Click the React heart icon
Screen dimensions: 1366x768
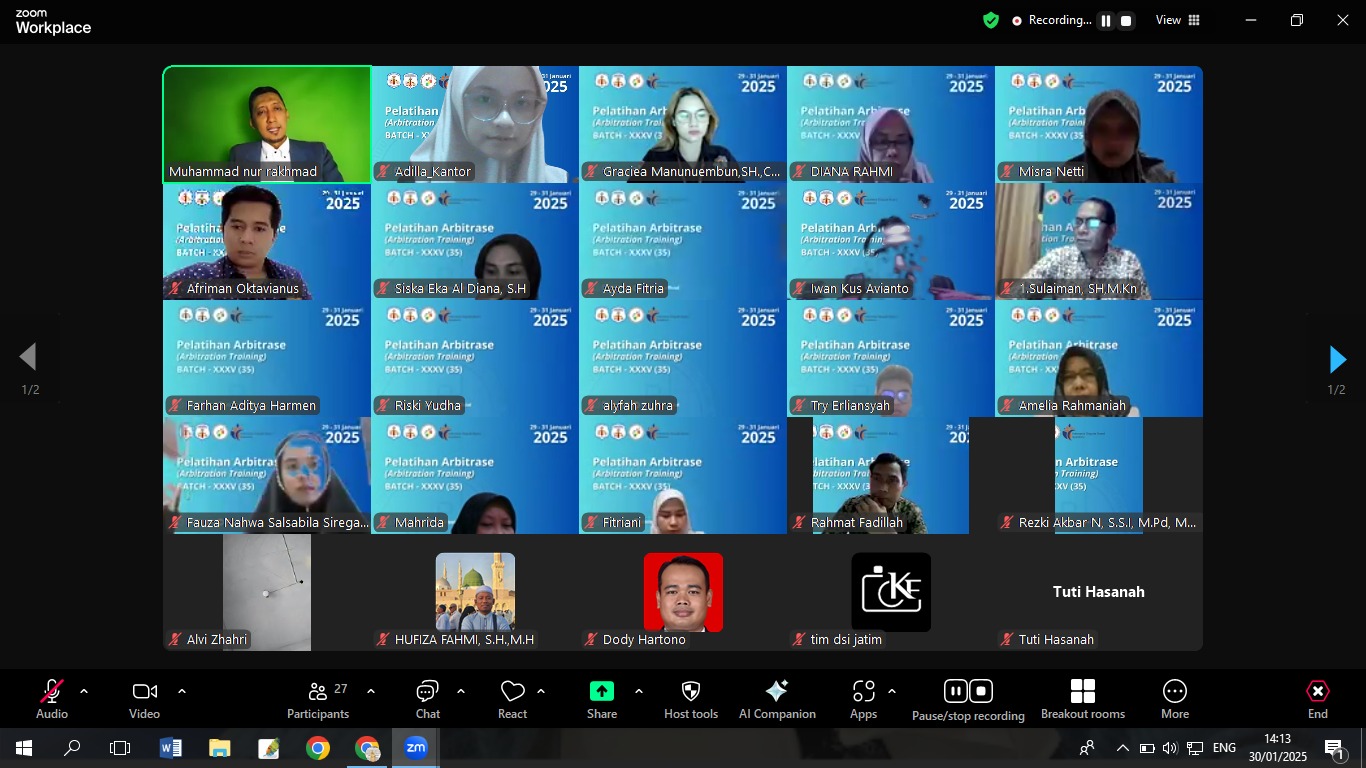tap(513, 698)
